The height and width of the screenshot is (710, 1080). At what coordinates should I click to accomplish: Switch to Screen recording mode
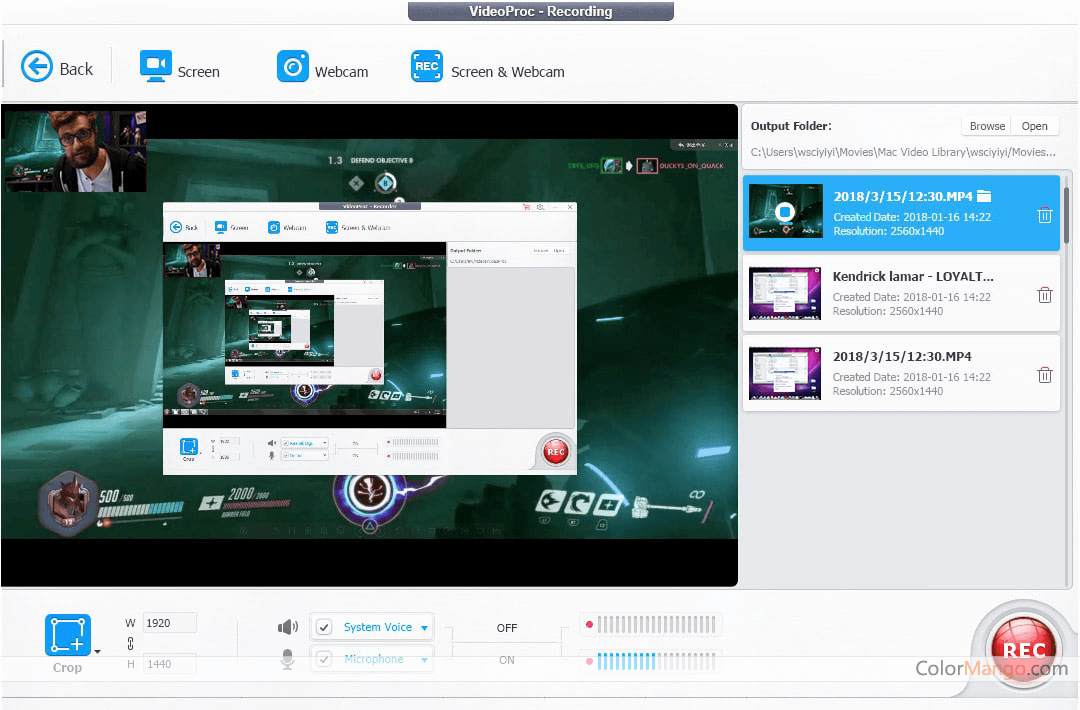pyautogui.click(x=180, y=68)
